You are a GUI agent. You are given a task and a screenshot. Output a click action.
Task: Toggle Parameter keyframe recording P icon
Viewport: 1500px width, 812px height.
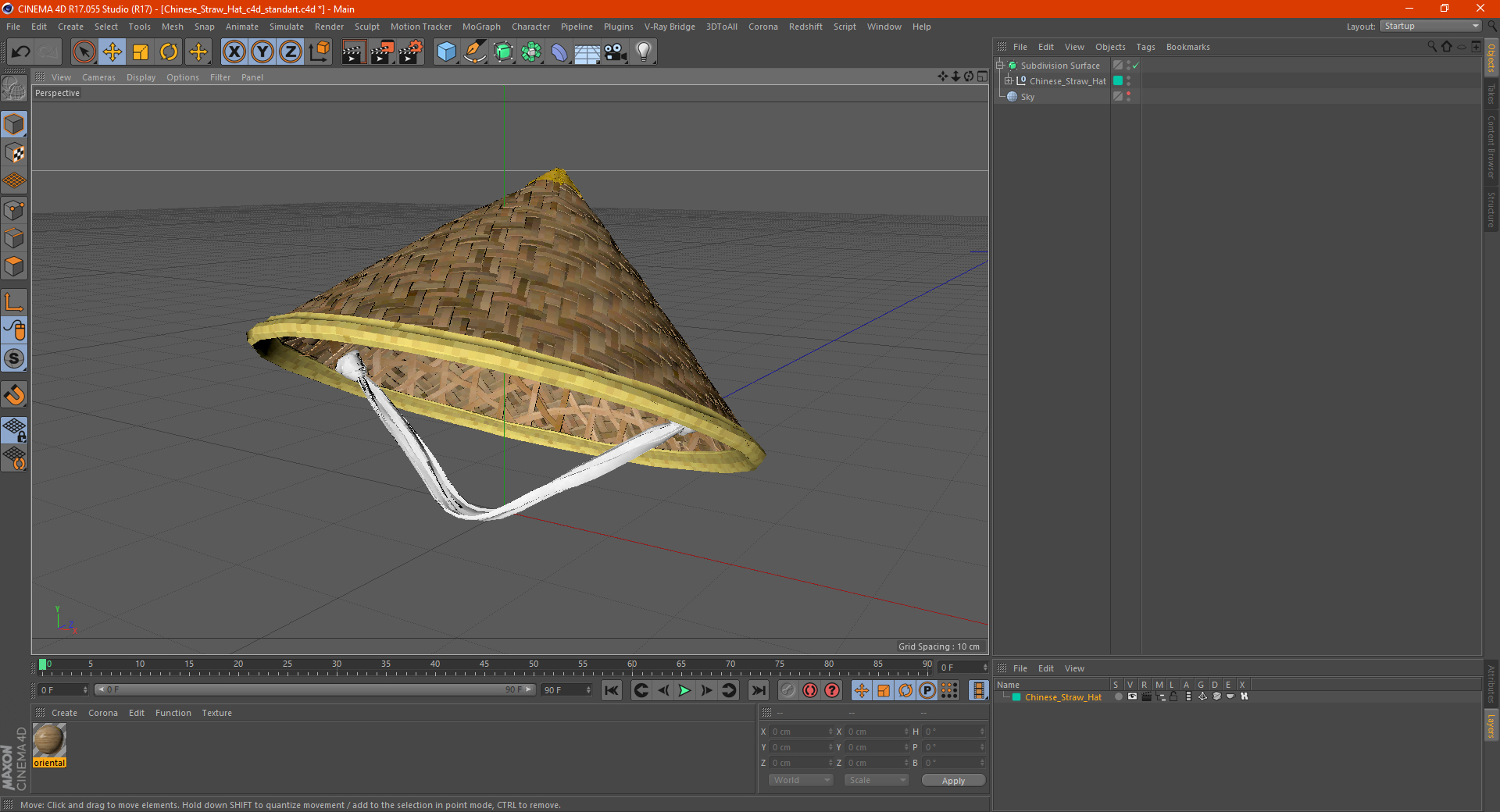pos(927,690)
